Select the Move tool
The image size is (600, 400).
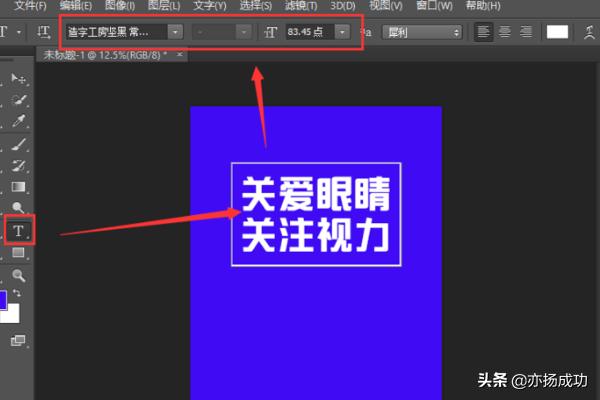click(x=18, y=78)
